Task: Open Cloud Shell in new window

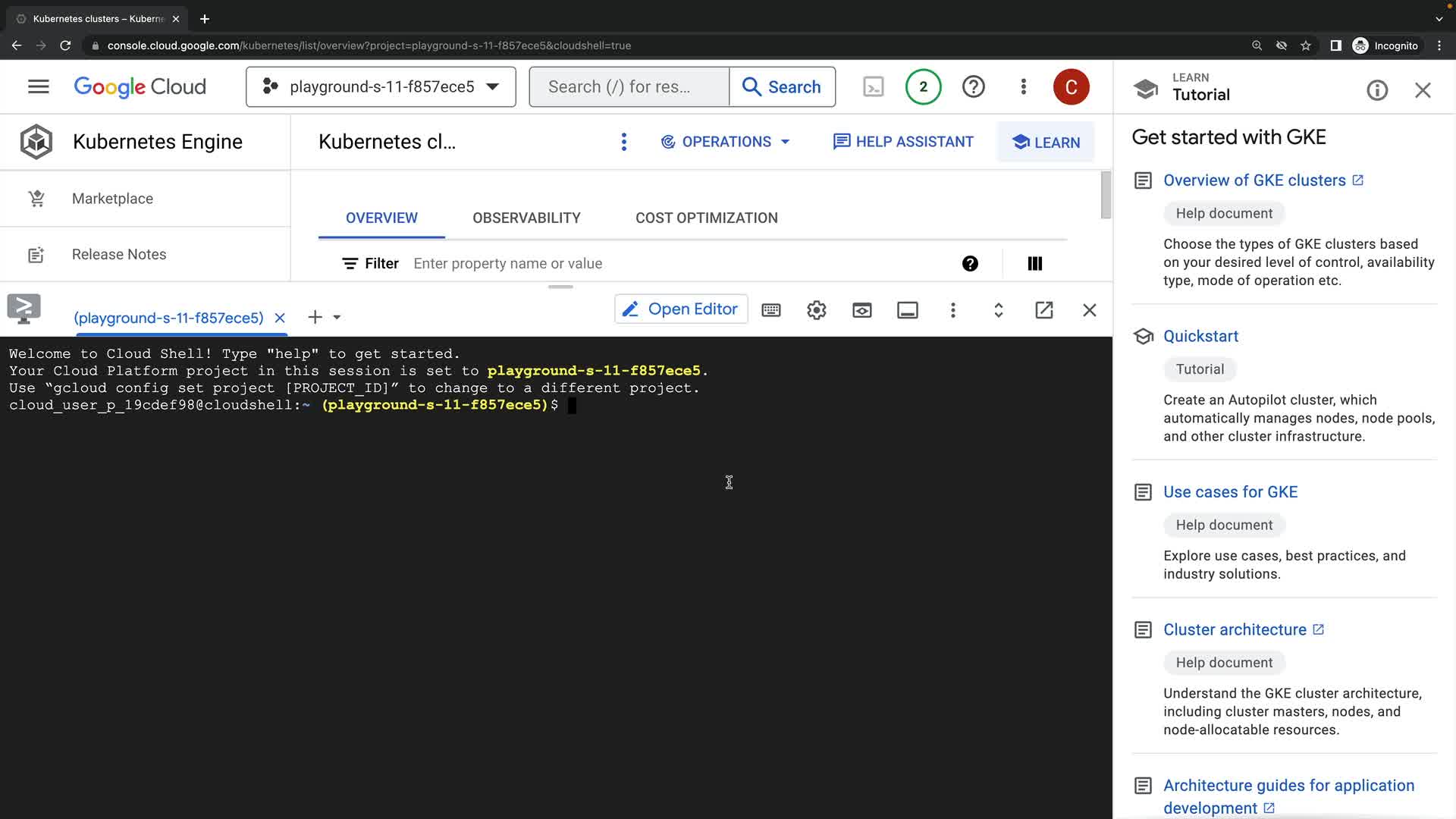Action: tap(1044, 310)
